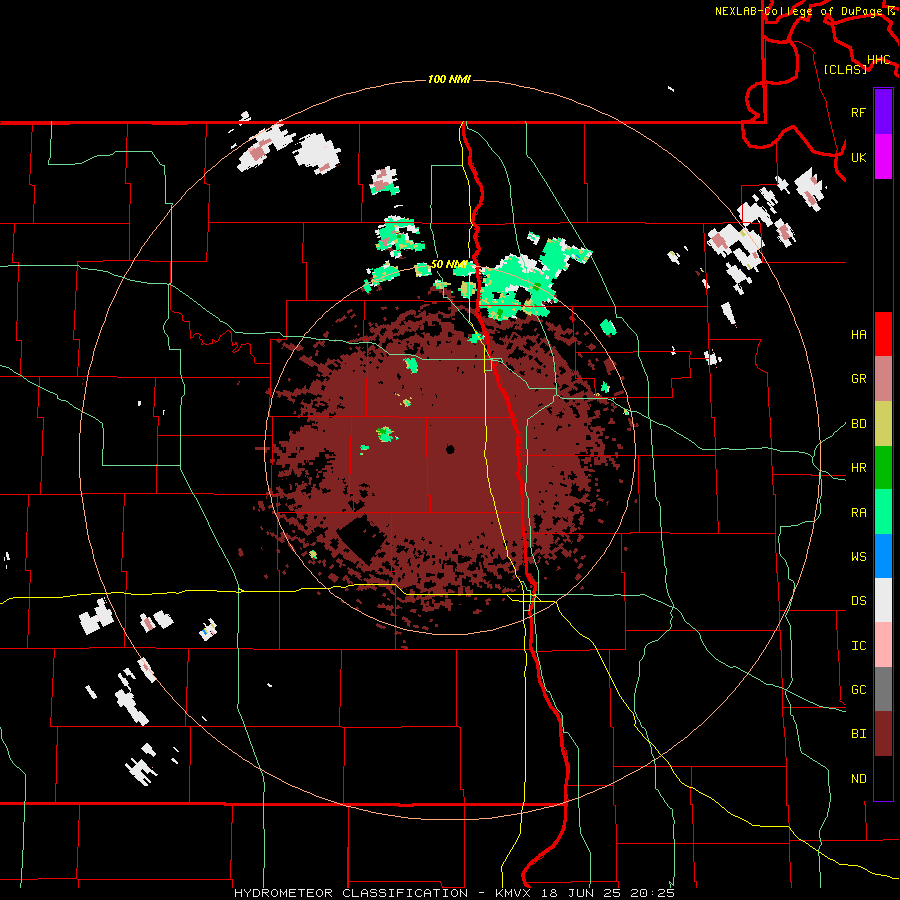The height and width of the screenshot is (900, 900).
Task: Click the radar site black dot at center
Action: pyautogui.click(x=450, y=449)
